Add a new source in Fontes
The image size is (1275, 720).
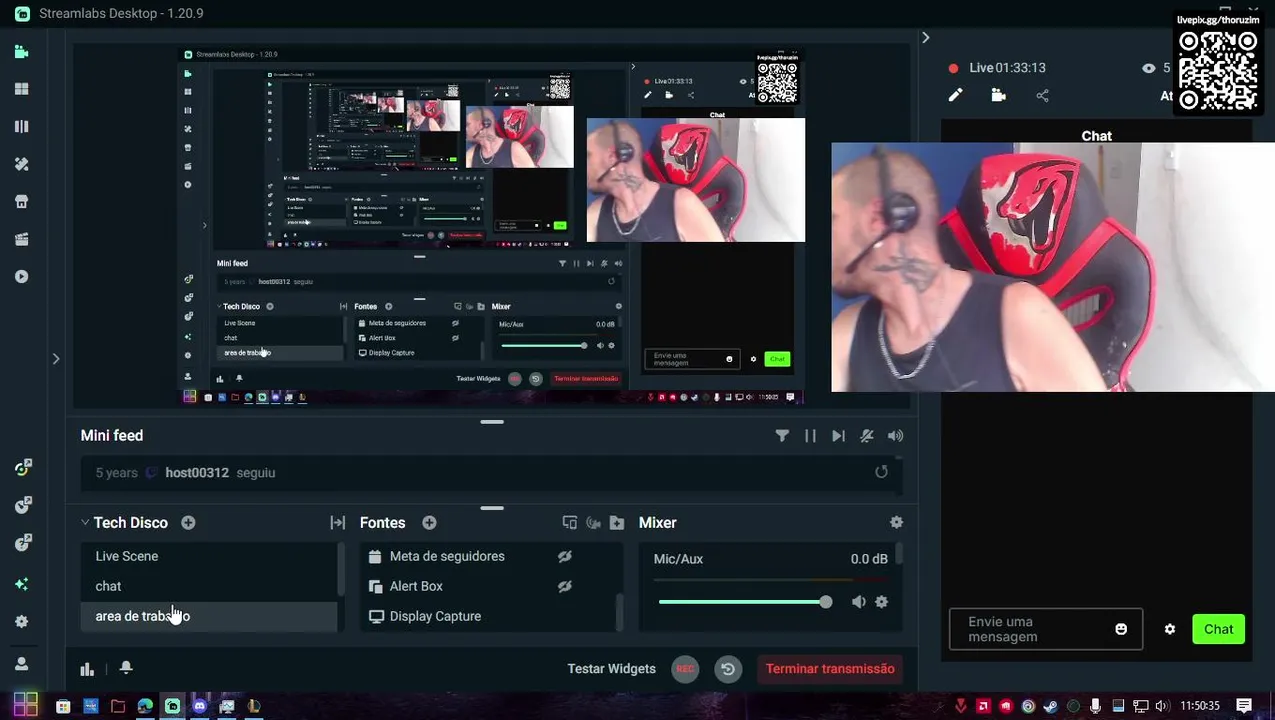point(429,523)
